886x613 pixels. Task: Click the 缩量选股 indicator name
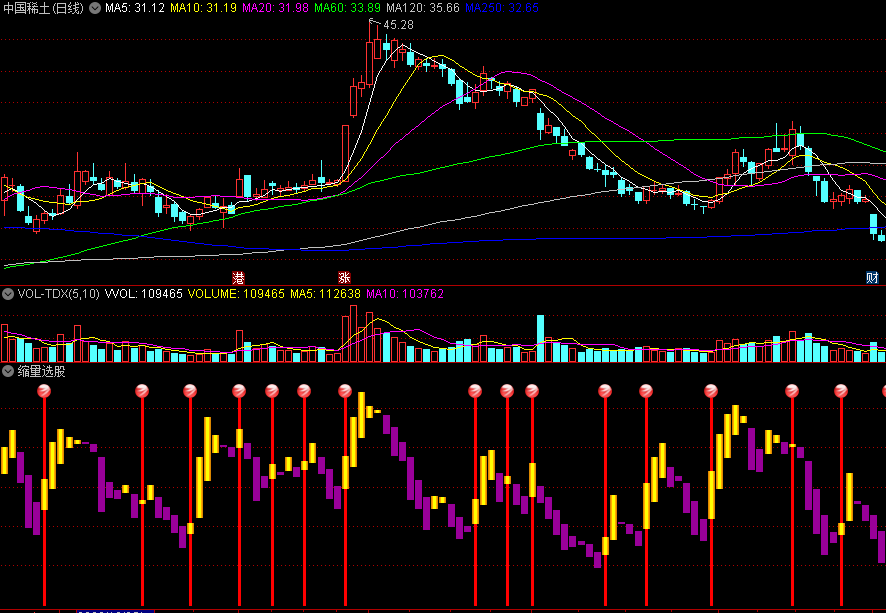tap(41, 371)
